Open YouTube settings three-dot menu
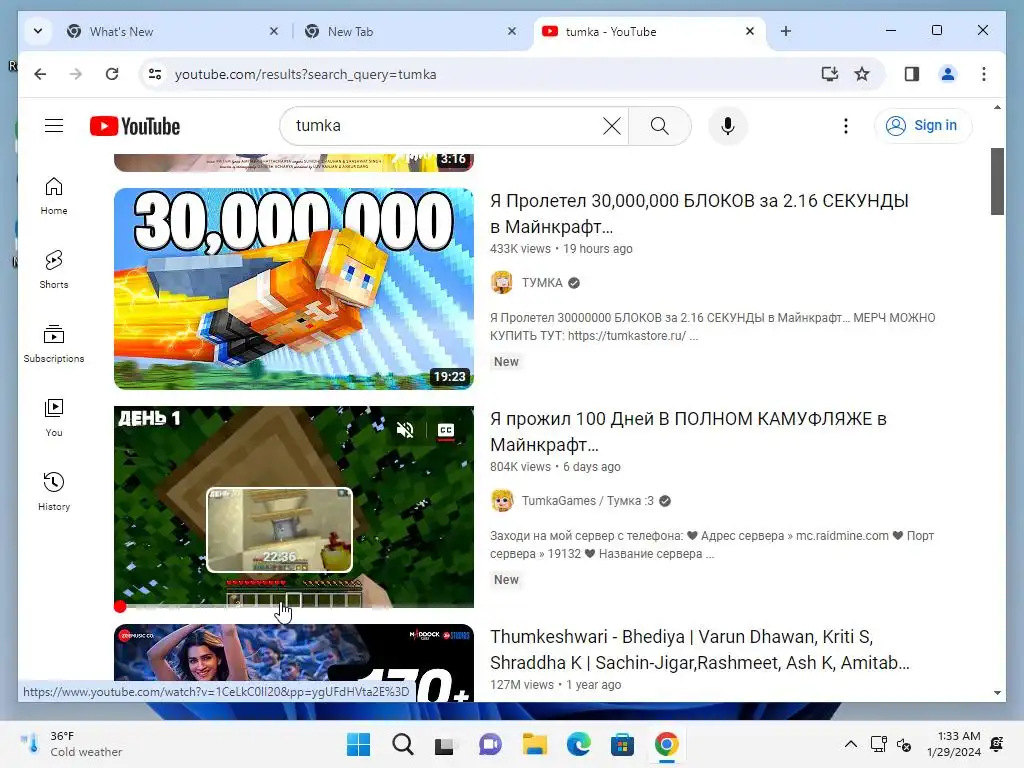Viewport: 1024px width, 768px height. (x=846, y=125)
